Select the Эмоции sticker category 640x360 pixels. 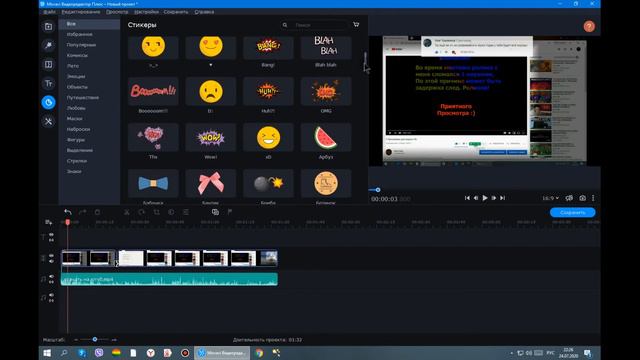click(x=76, y=76)
